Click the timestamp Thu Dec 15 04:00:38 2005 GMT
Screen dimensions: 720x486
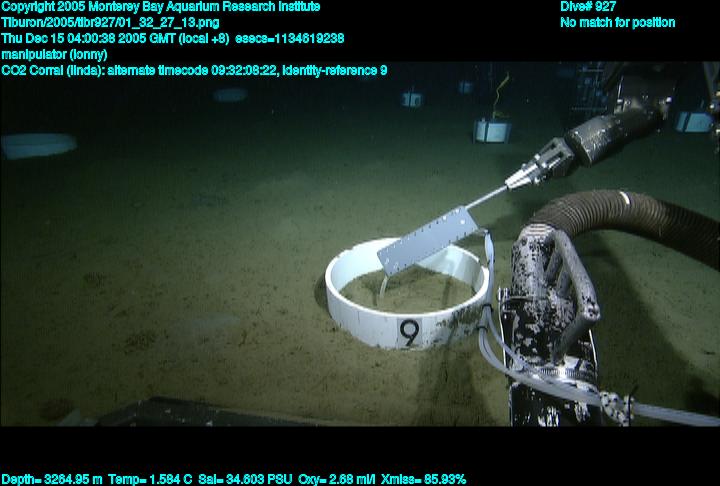90,39
